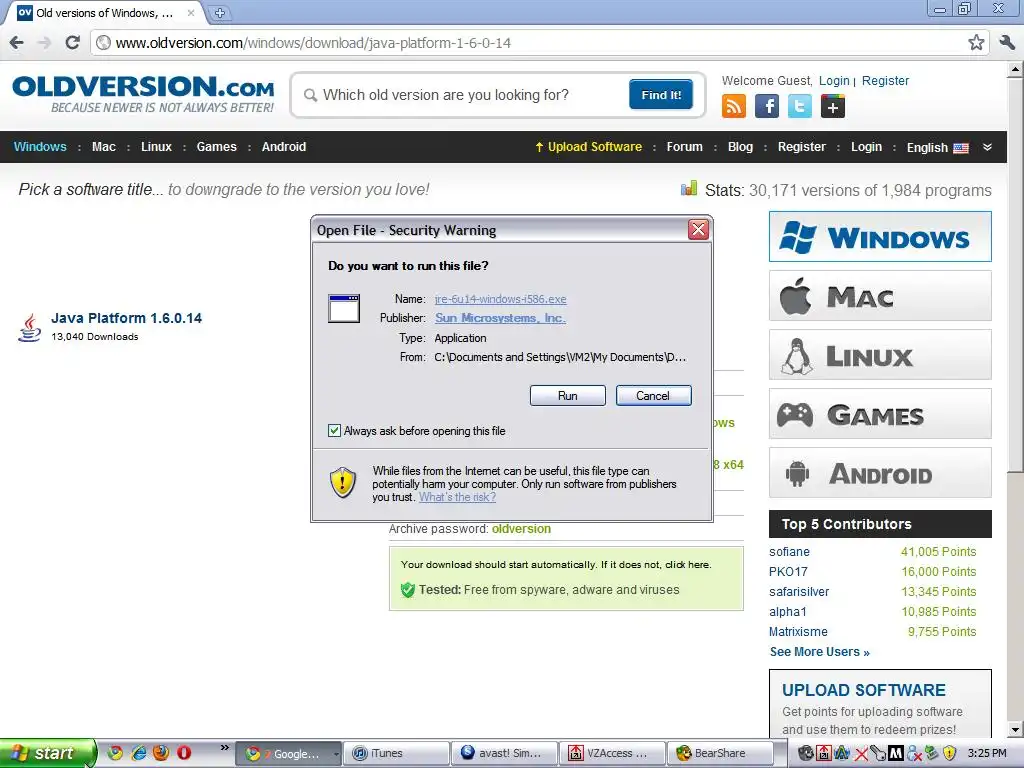
Task: Click Upload Software in nav bar
Action: click(588, 146)
